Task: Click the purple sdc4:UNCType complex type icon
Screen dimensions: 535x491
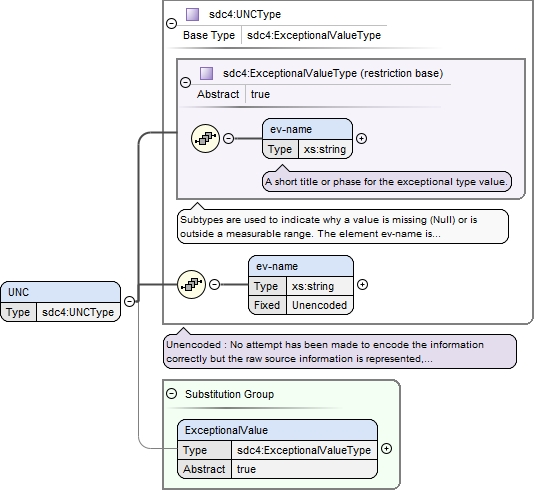Action: click(192, 15)
